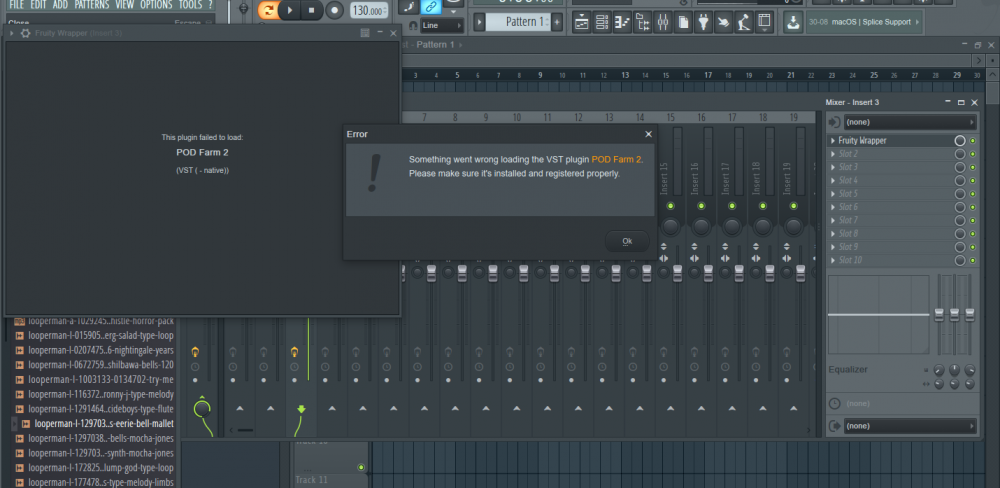
Task: Toggle the Fruity Wrapper slot enable LED
Action: tap(973, 140)
